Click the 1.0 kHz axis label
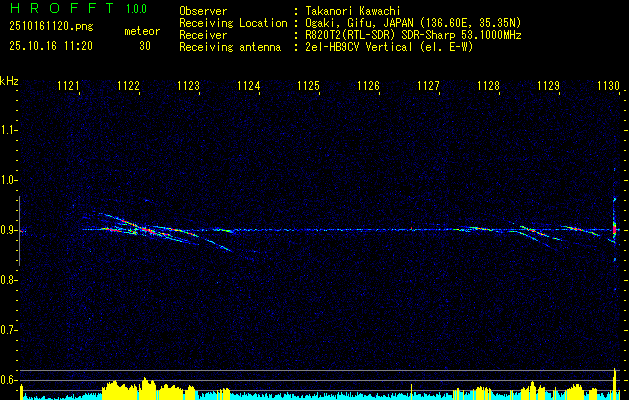This screenshot has width=629, height=400. pos(8,180)
